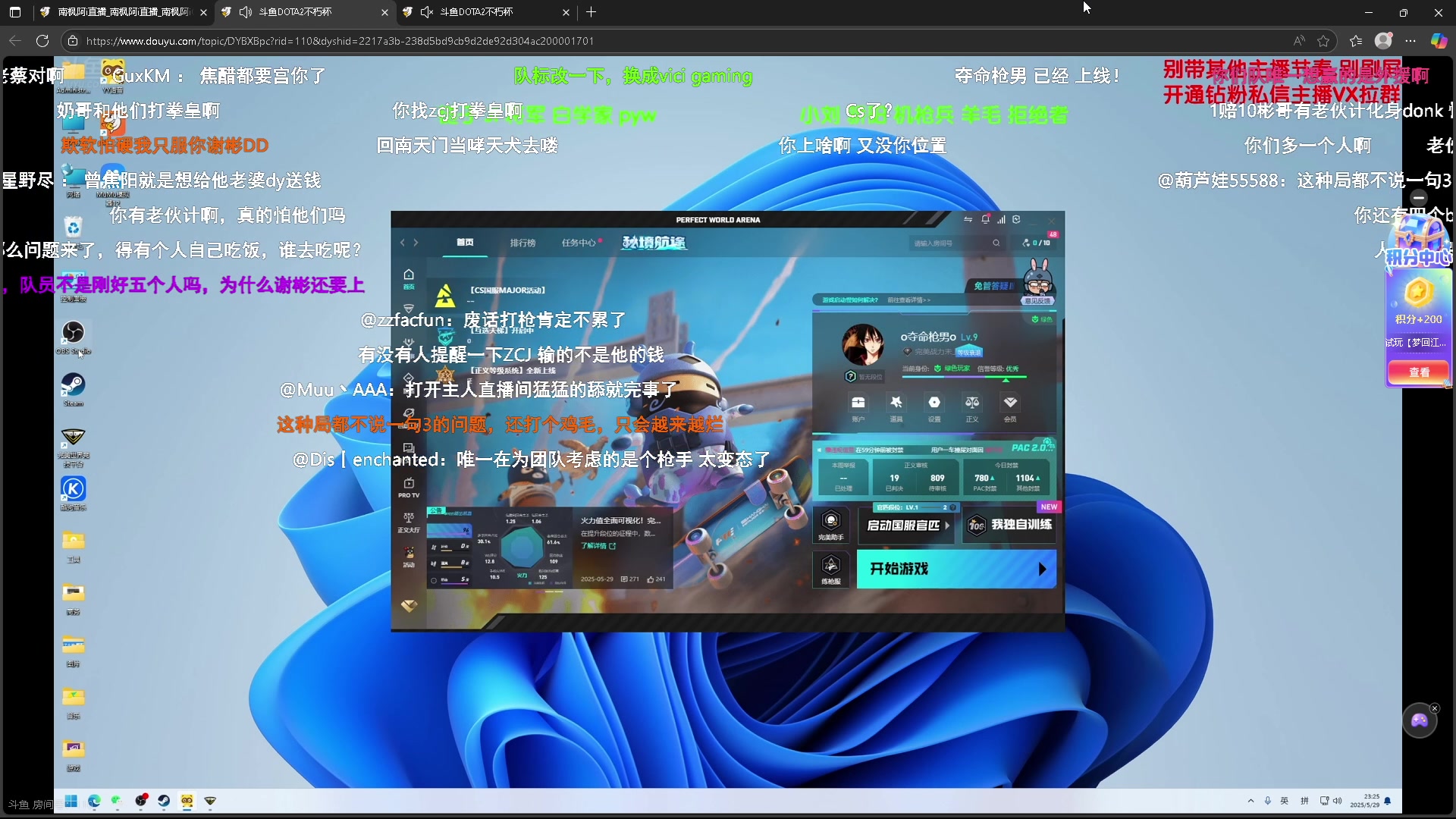Click the Steam desktop icon
Viewport: 1456px width, 819px height.
point(74,390)
